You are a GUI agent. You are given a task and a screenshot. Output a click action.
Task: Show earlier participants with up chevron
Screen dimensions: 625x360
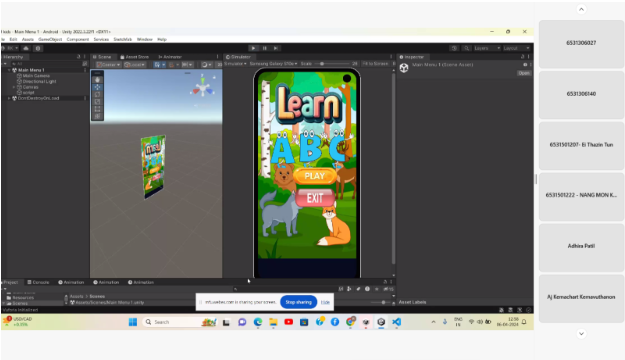pos(581,9)
